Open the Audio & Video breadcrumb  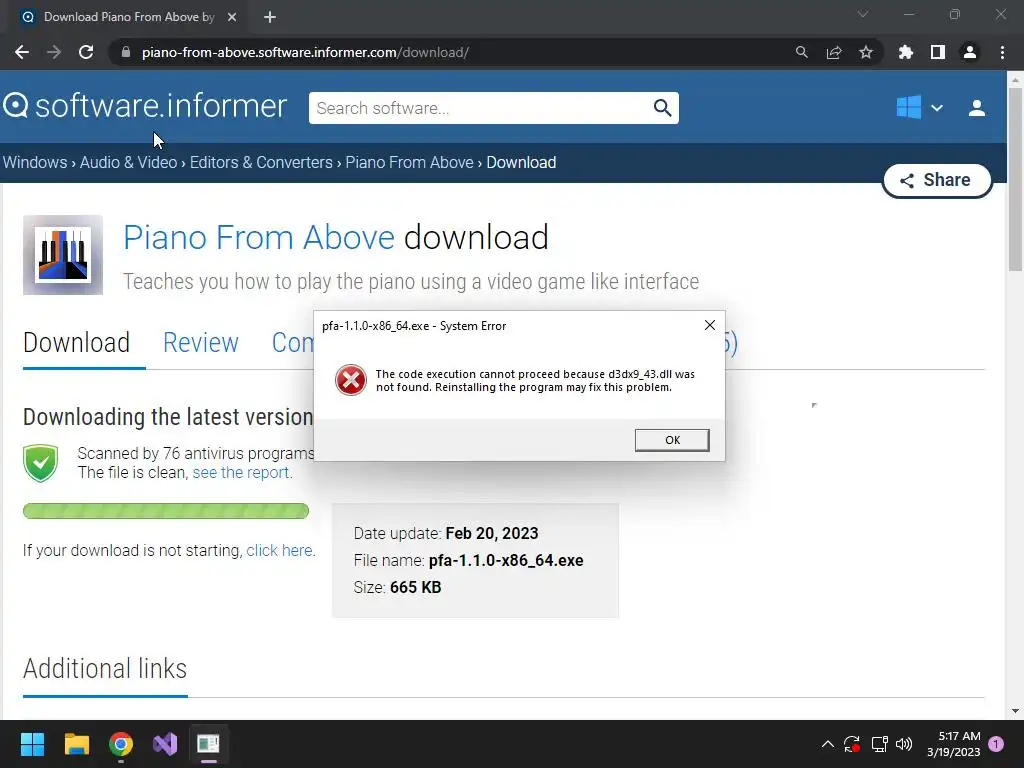[x=129, y=162]
